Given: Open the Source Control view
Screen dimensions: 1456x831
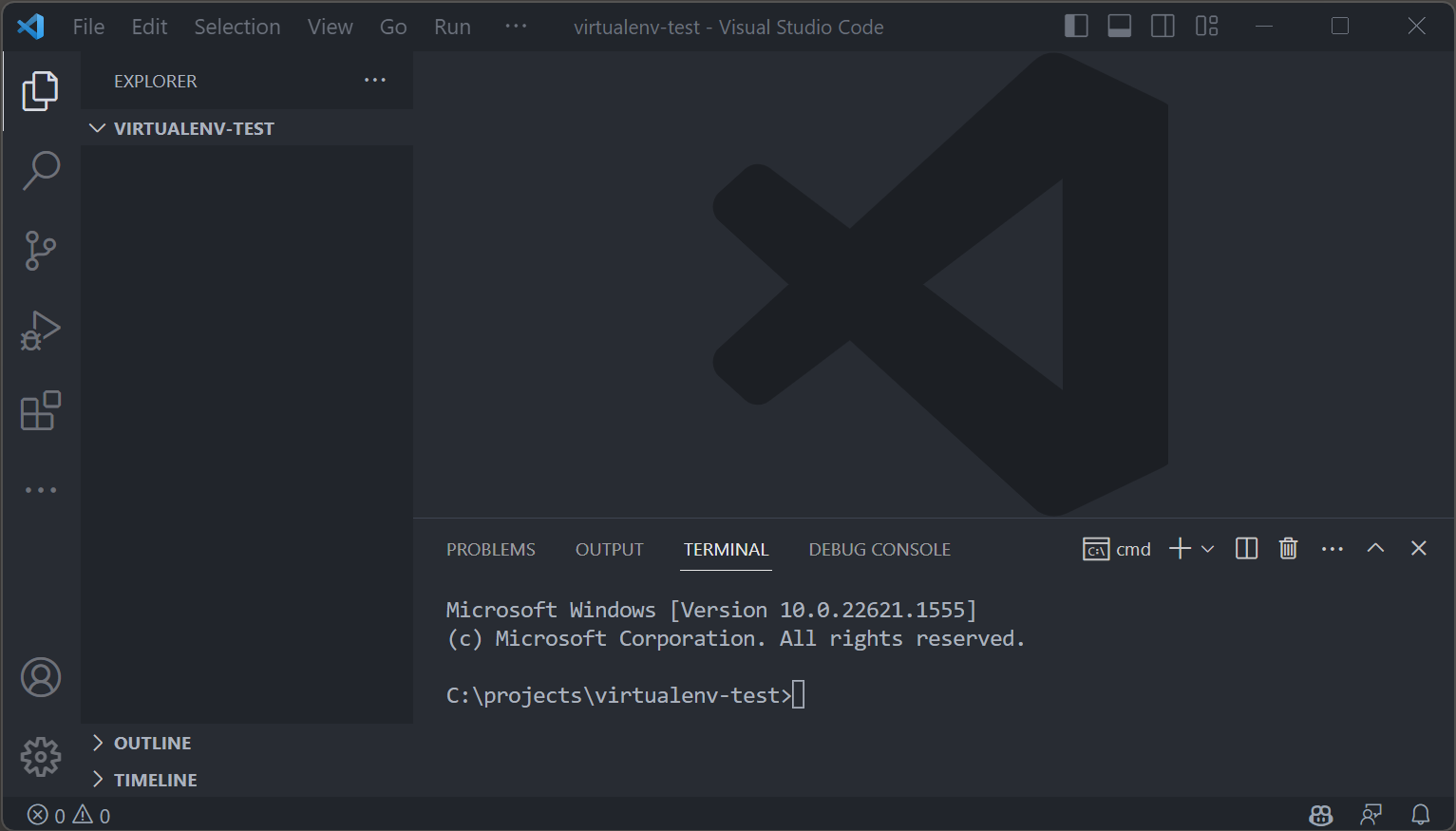Looking at the screenshot, I should [41, 251].
